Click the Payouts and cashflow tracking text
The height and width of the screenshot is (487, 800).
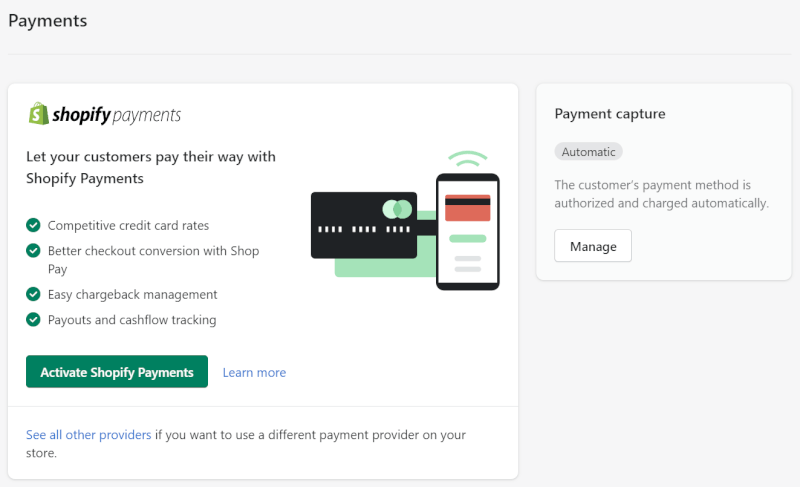click(x=132, y=320)
